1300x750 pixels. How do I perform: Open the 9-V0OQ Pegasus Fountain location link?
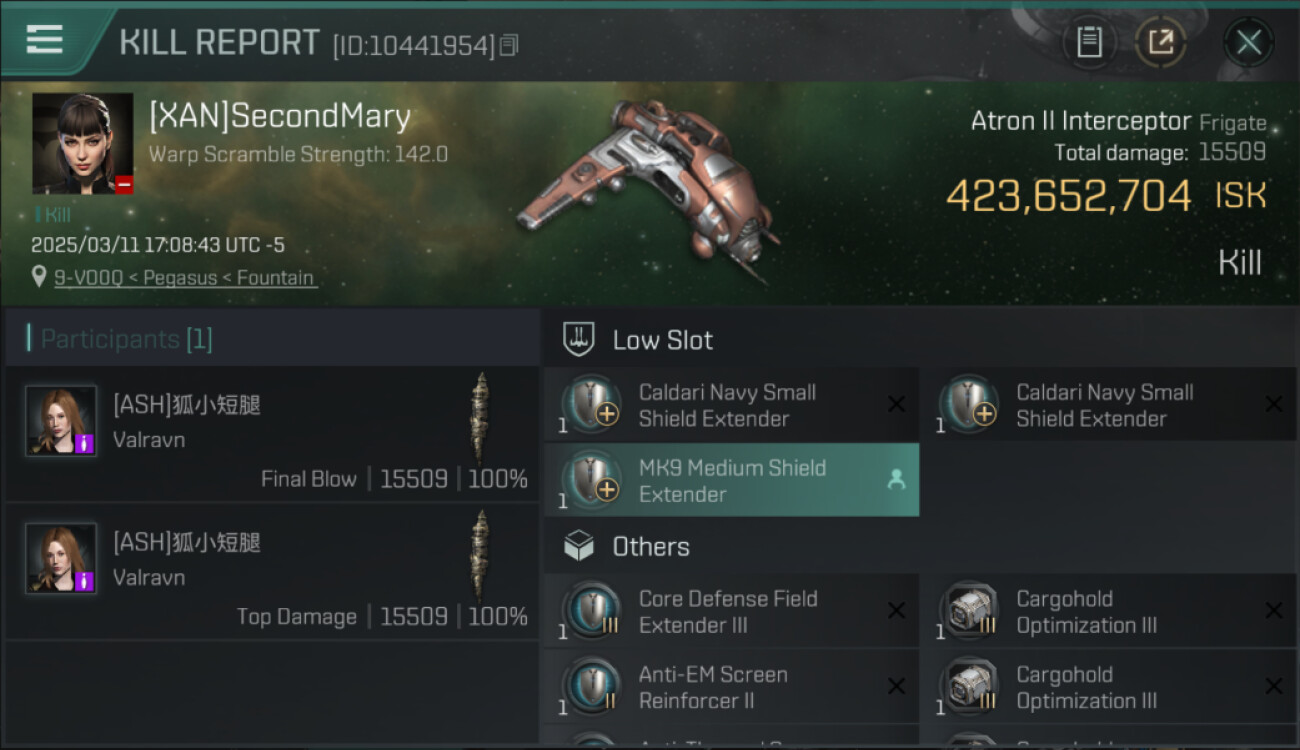(185, 278)
